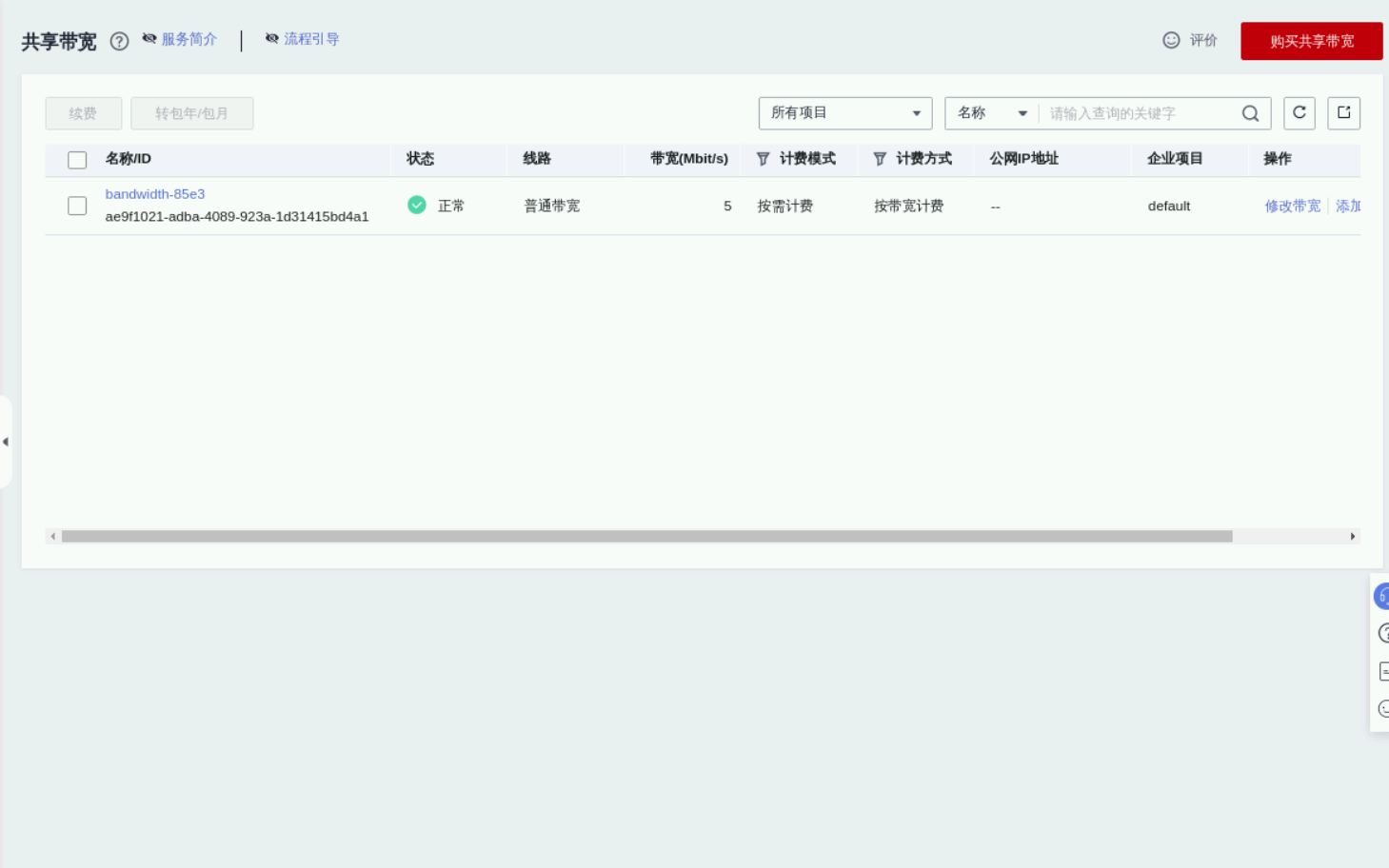Click the magnifier search icon
The image size is (1389, 868).
[x=1250, y=113]
